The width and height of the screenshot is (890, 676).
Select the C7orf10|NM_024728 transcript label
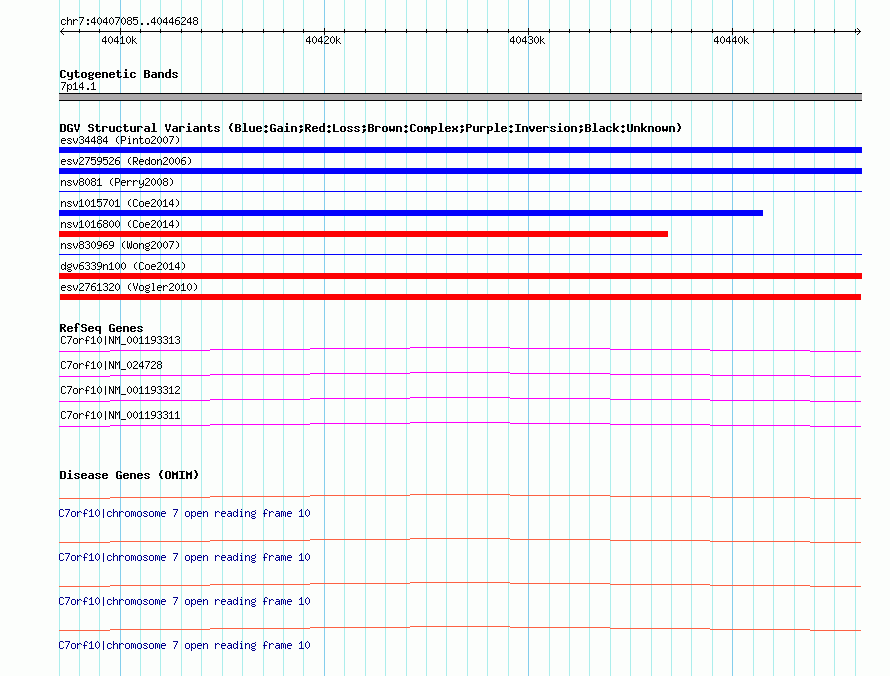[x=111, y=366]
